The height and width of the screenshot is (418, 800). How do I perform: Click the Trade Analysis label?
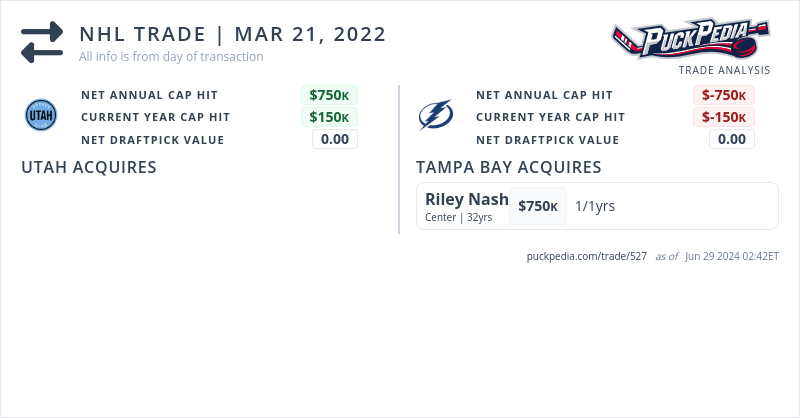[x=724, y=70]
